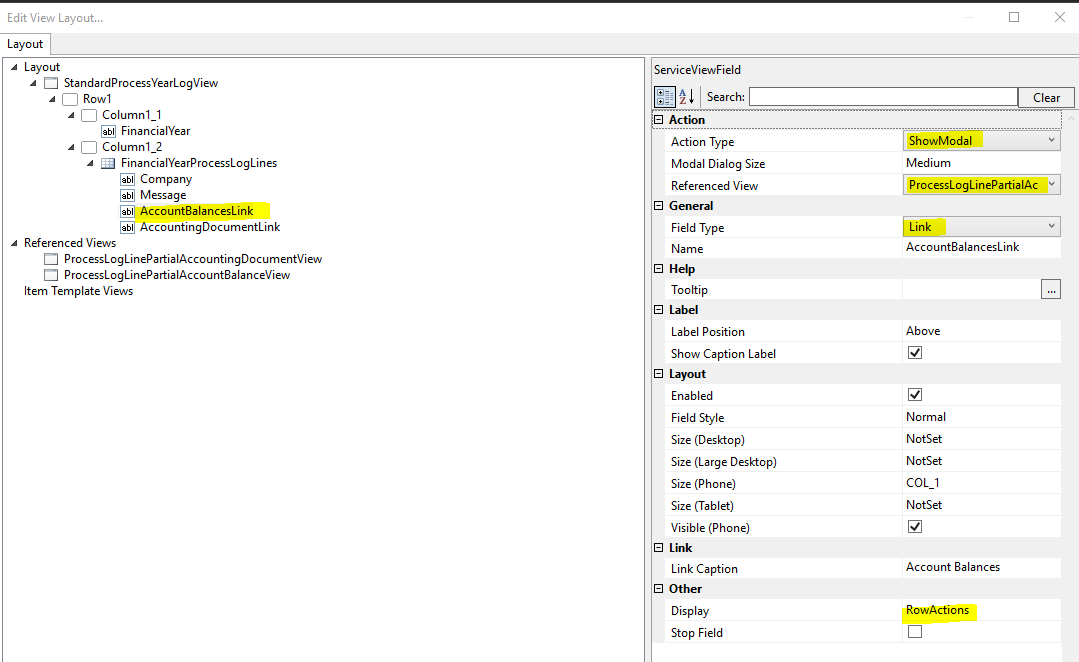Screen dimensions: 1079x662
Task: Click the AccountingDocumentLink field icon
Action: (x=127, y=227)
